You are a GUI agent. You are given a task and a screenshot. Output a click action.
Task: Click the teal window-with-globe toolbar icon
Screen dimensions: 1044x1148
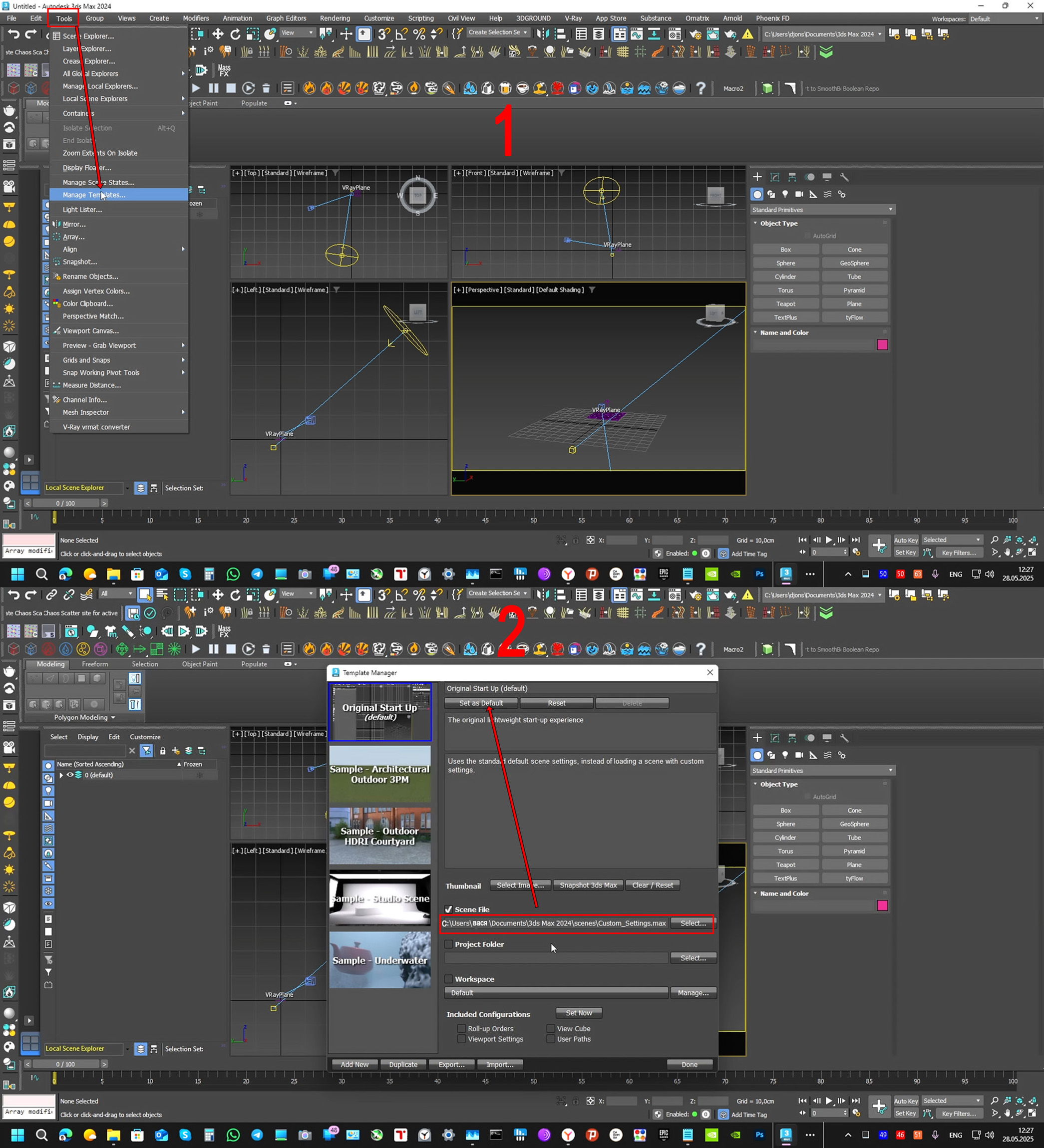71,631
